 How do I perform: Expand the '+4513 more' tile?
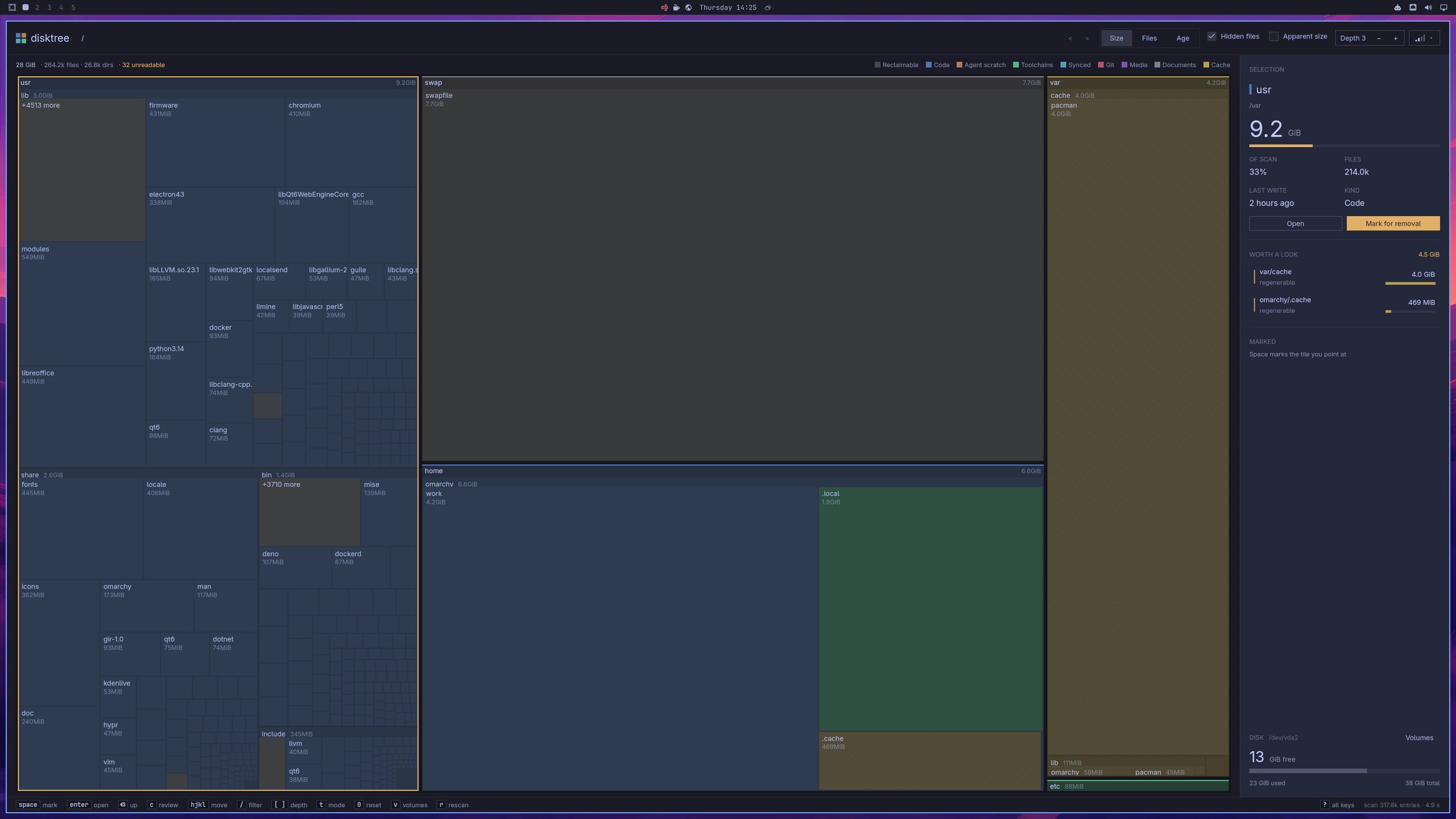(82, 170)
